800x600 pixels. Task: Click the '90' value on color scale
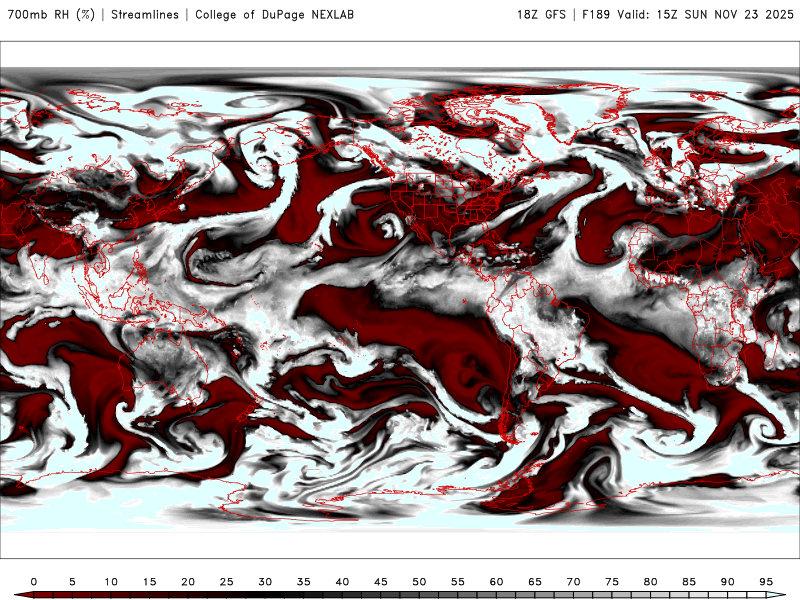point(728,582)
